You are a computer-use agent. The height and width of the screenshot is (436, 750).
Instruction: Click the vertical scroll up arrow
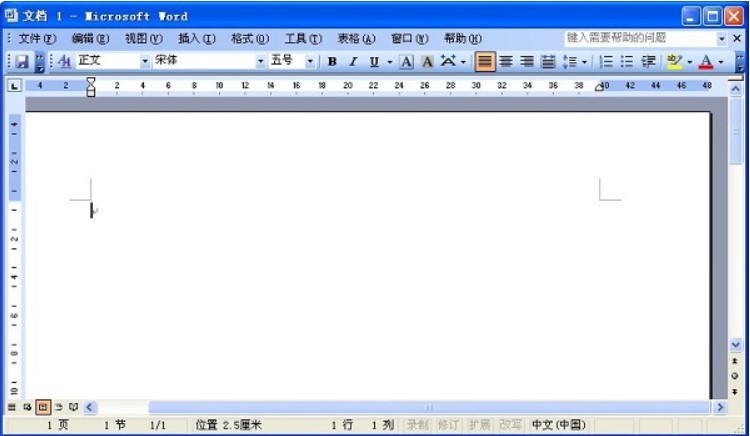pyautogui.click(x=736, y=88)
